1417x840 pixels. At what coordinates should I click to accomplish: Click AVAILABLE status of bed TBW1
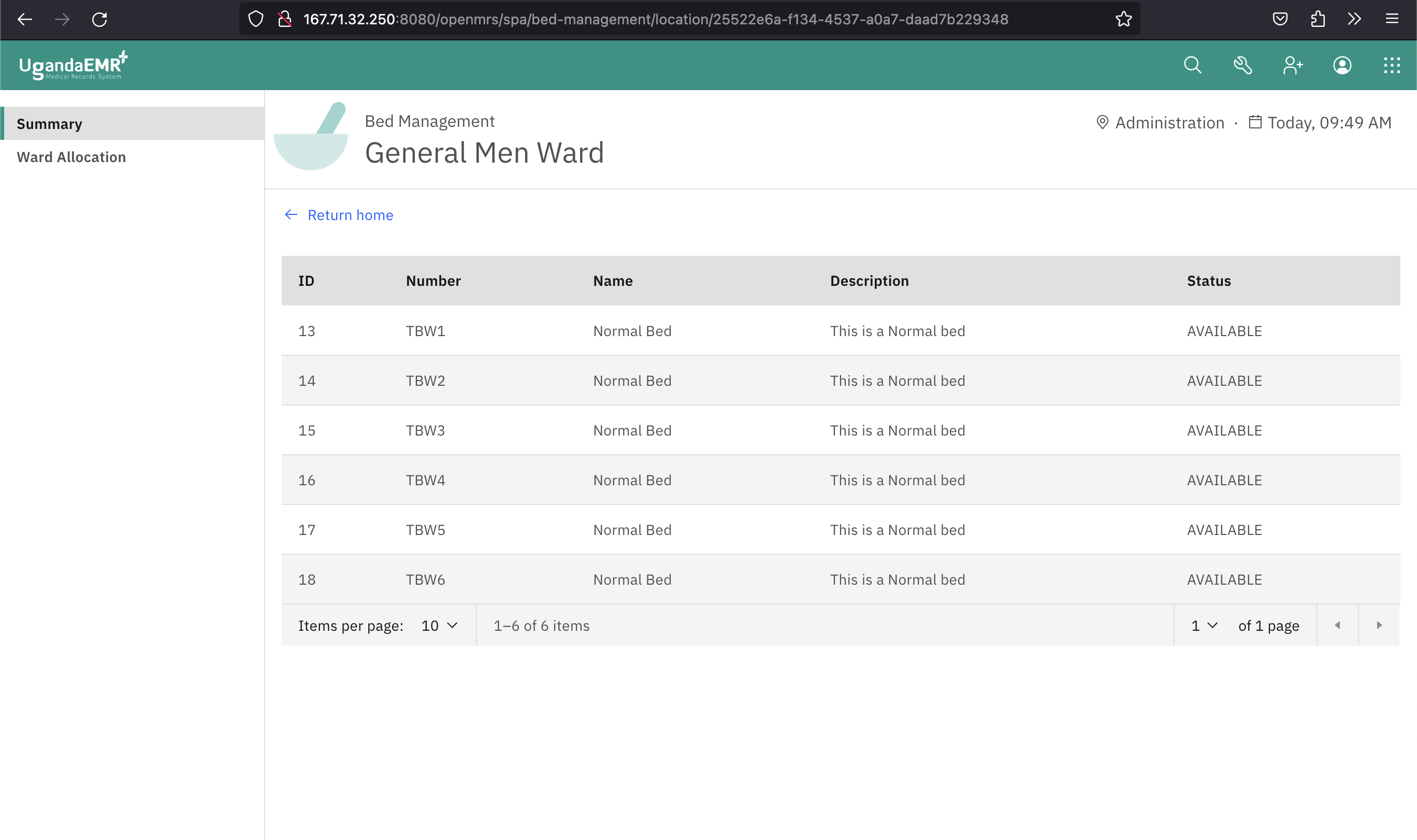coord(1224,331)
